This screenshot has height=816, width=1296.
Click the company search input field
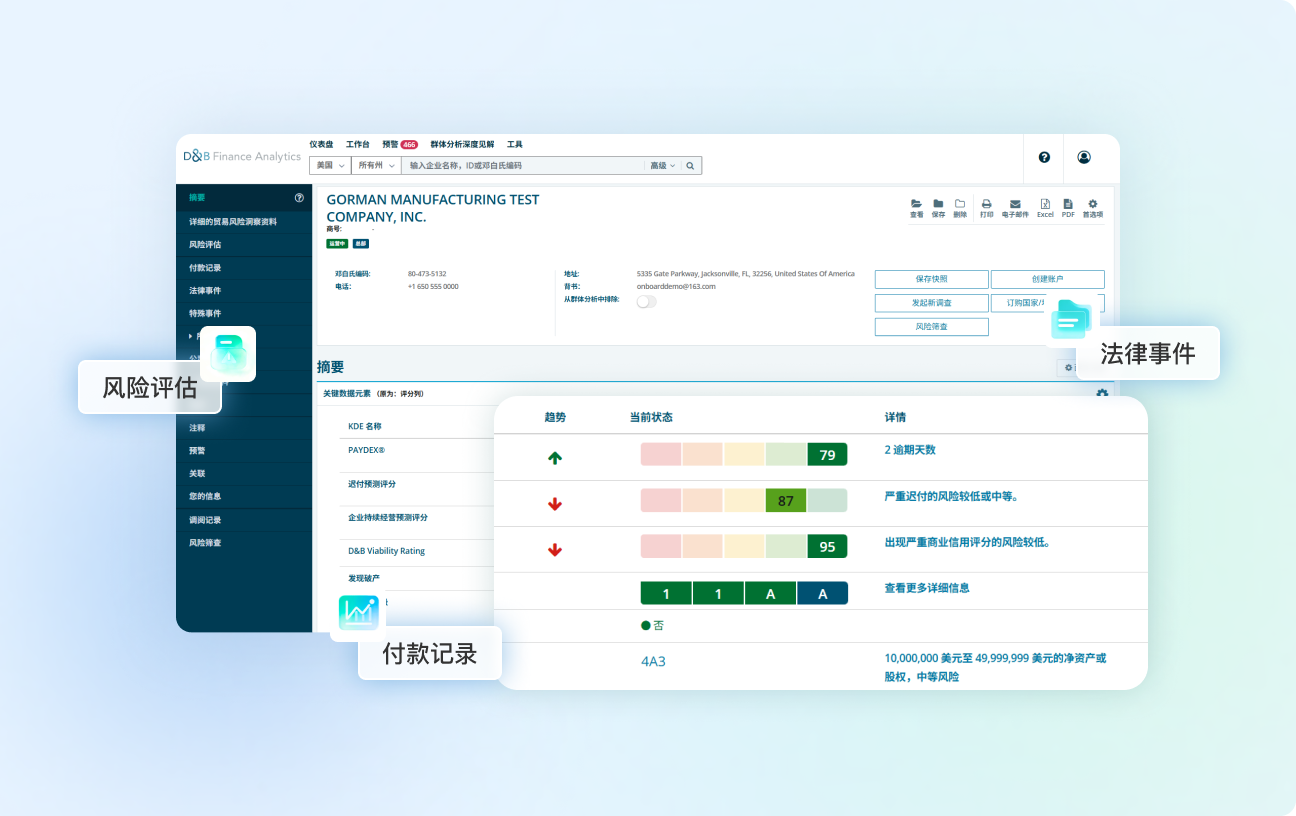click(524, 166)
